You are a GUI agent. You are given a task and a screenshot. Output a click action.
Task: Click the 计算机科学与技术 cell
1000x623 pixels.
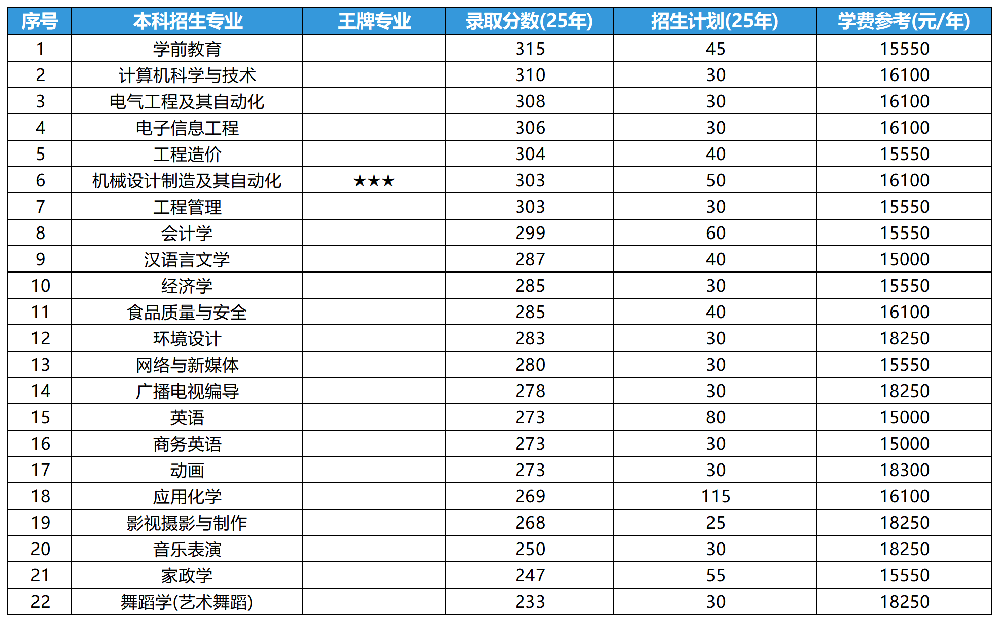(187, 75)
